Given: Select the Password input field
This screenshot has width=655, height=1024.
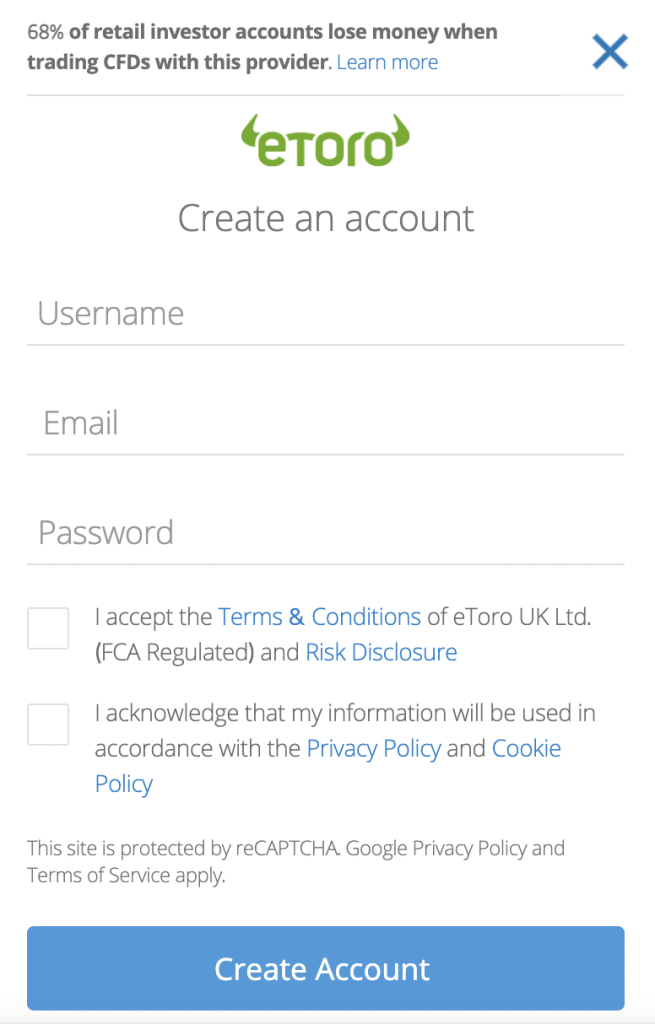Looking at the screenshot, I should [x=326, y=532].
